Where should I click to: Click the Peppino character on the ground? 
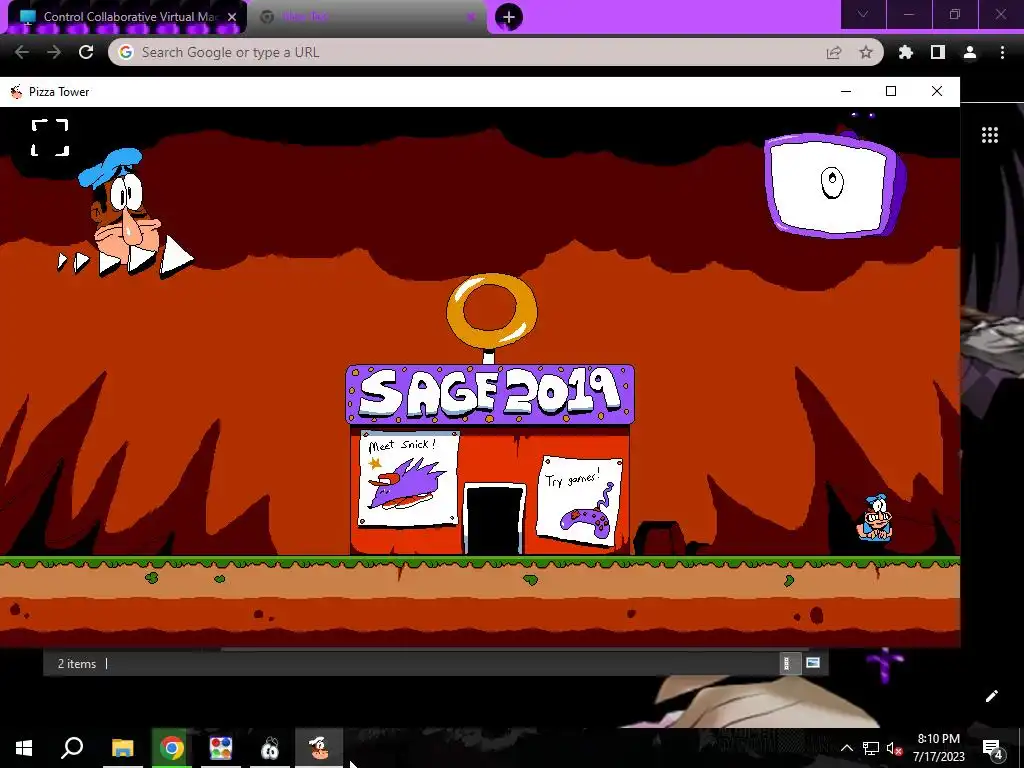pos(874,518)
